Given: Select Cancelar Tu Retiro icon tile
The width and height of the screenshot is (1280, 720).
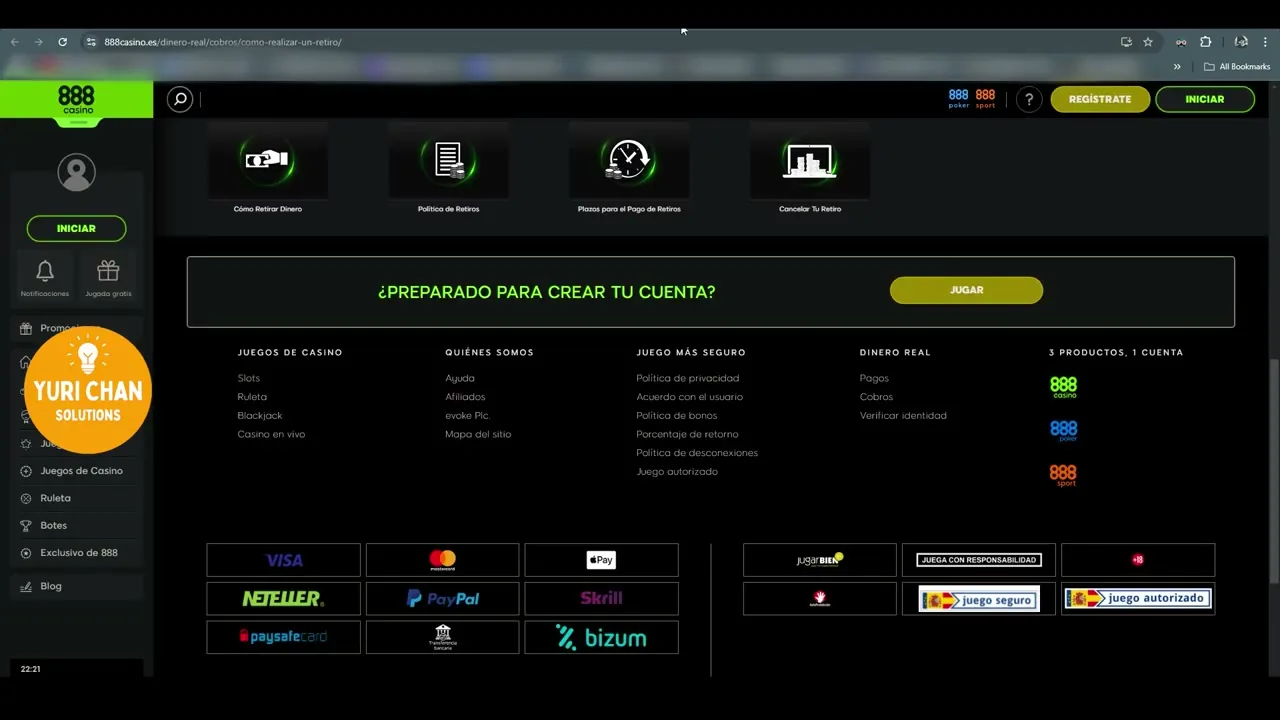Looking at the screenshot, I should click(810, 169).
